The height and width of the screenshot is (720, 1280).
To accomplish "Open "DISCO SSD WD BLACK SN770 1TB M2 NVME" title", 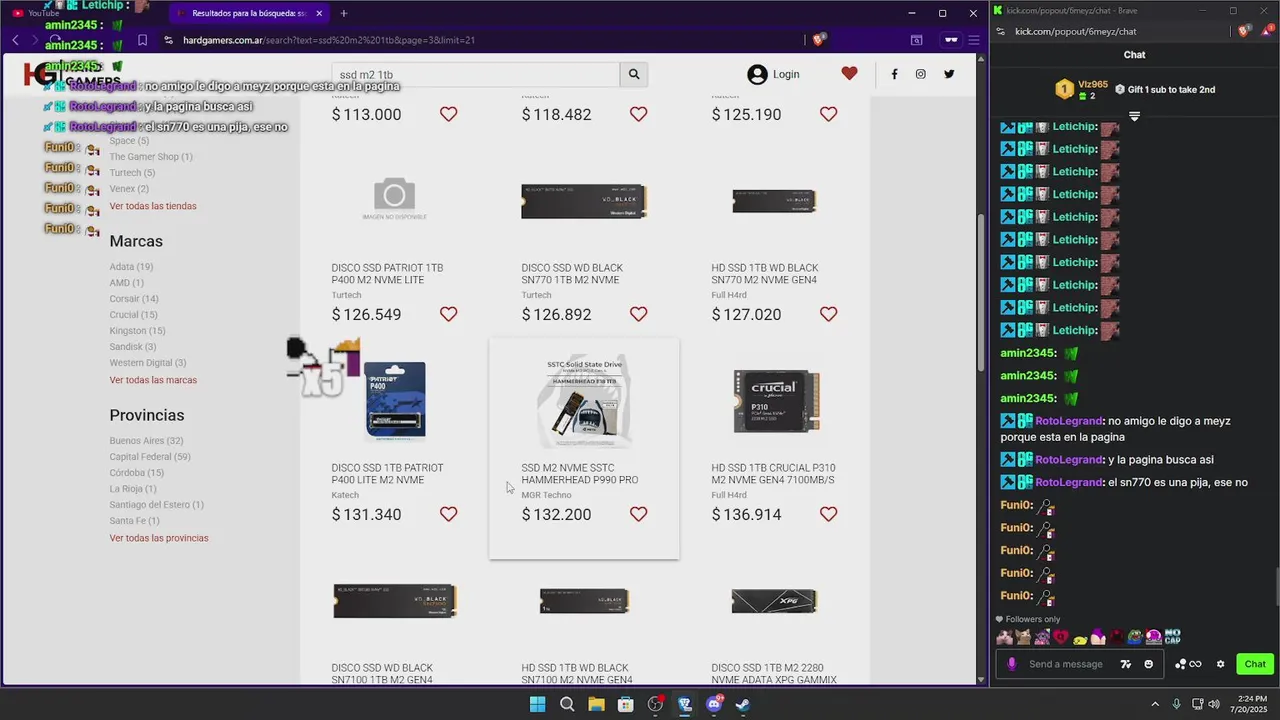I will pyautogui.click(x=572, y=274).
